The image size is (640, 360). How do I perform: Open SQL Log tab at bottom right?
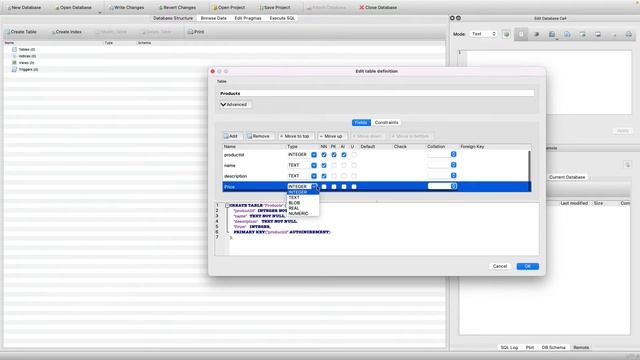click(x=509, y=347)
